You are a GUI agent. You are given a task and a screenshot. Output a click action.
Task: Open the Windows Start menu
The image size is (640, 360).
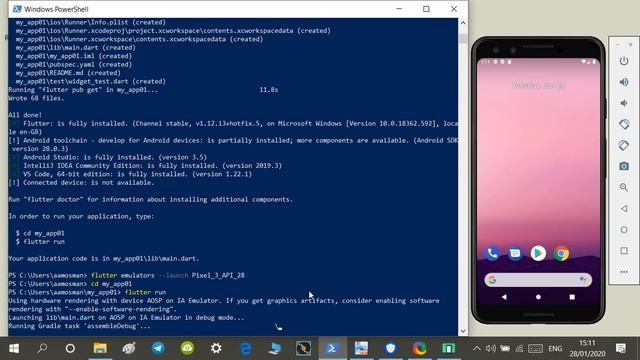(14, 348)
